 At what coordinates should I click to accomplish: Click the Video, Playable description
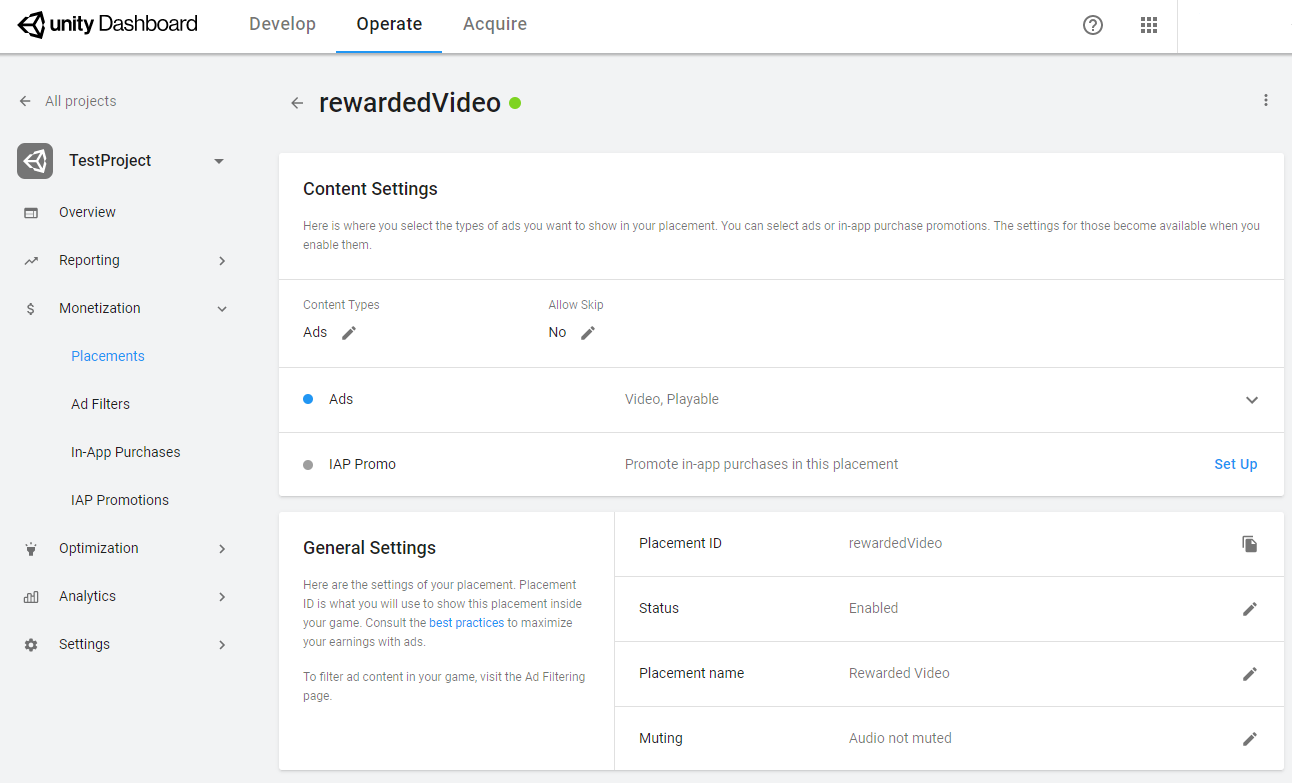[672, 399]
